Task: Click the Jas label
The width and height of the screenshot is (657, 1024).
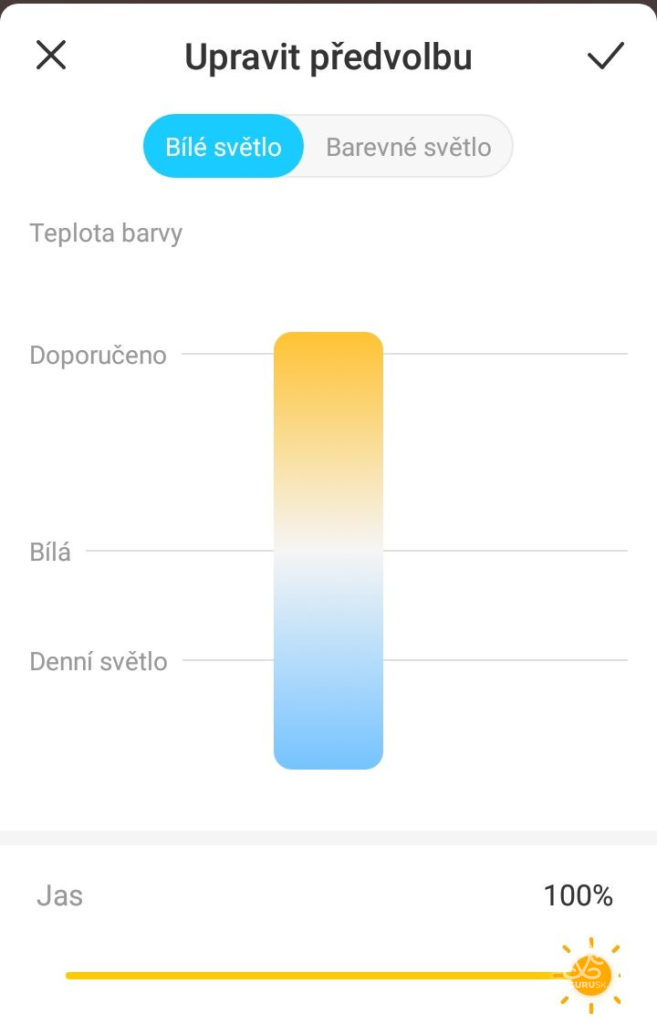Action: click(59, 895)
